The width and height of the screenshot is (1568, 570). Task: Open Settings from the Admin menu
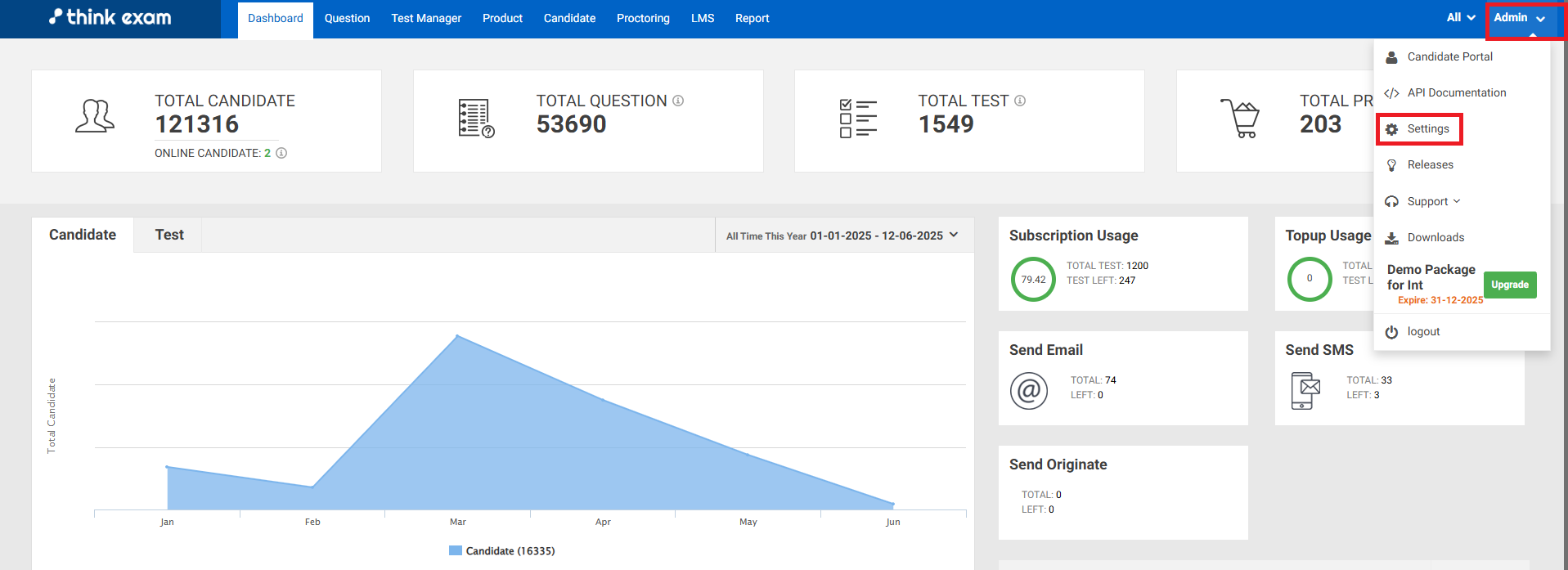click(x=1427, y=129)
